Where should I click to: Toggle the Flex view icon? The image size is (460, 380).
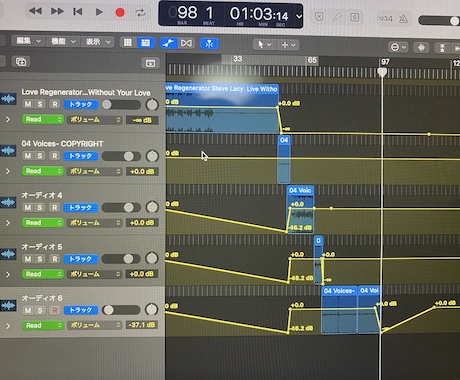click(x=186, y=43)
